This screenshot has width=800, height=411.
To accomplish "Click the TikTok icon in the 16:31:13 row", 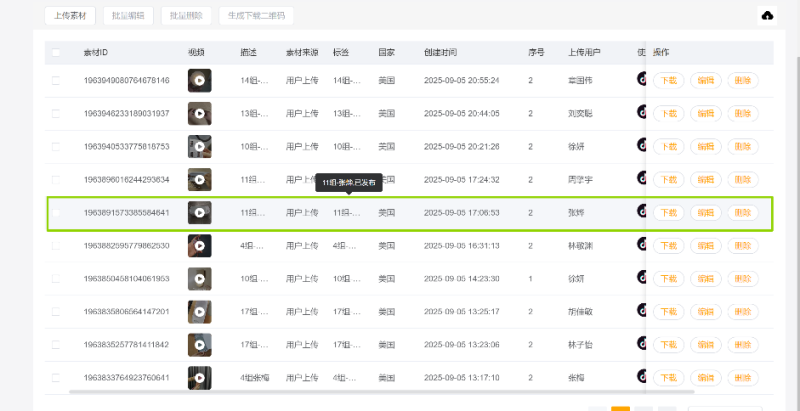I will [643, 244].
